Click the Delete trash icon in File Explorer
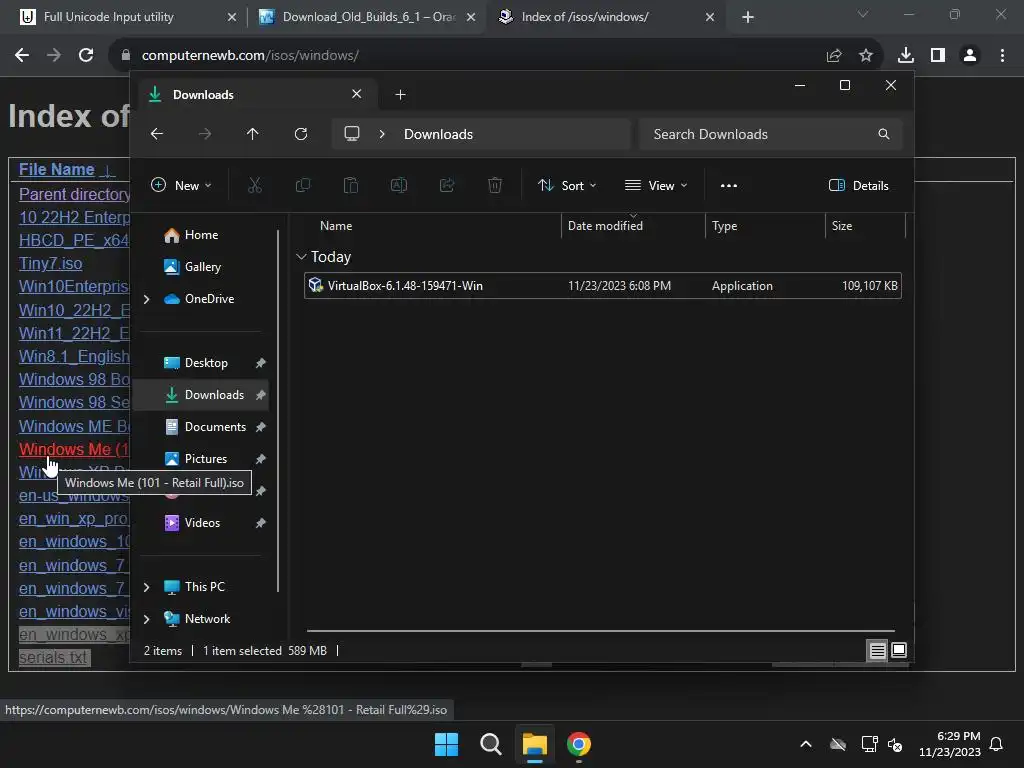This screenshot has width=1024, height=768. (x=495, y=185)
